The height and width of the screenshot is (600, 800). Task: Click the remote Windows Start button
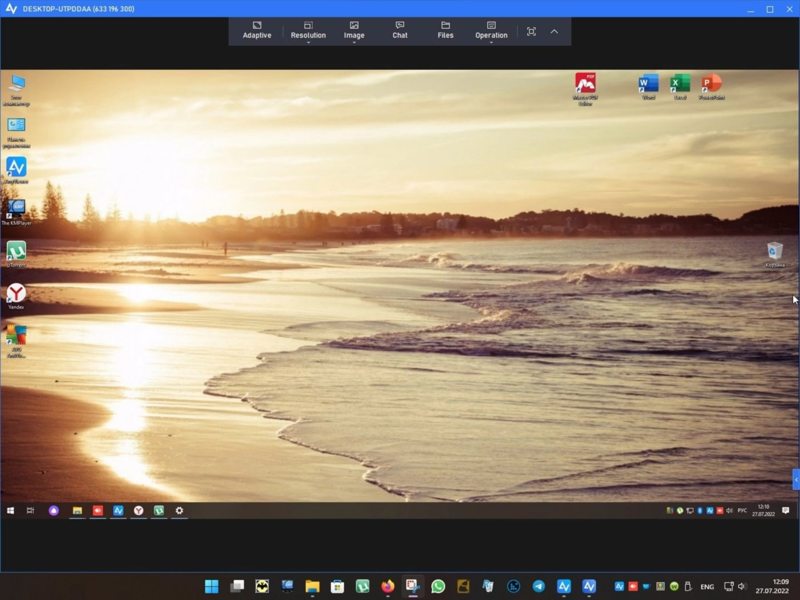[x=11, y=510]
